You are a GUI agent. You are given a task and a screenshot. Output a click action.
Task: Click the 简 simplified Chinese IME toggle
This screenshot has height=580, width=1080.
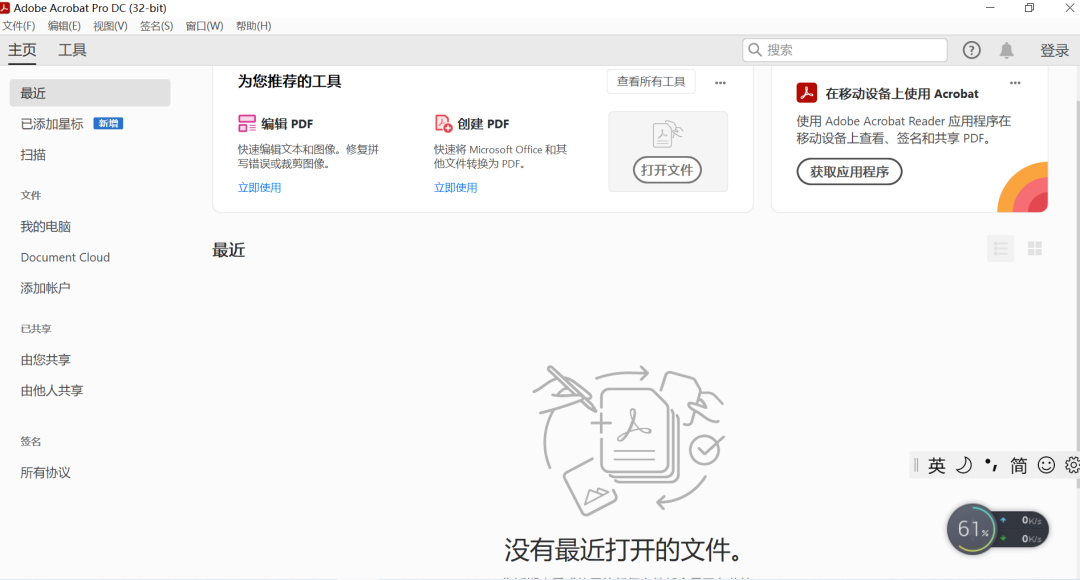point(1018,466)
